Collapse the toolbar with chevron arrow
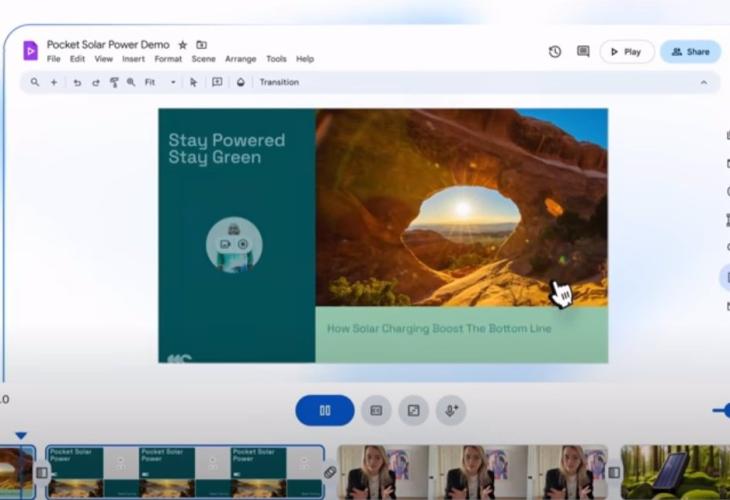 pyautogui.click(x=703, y=83)
